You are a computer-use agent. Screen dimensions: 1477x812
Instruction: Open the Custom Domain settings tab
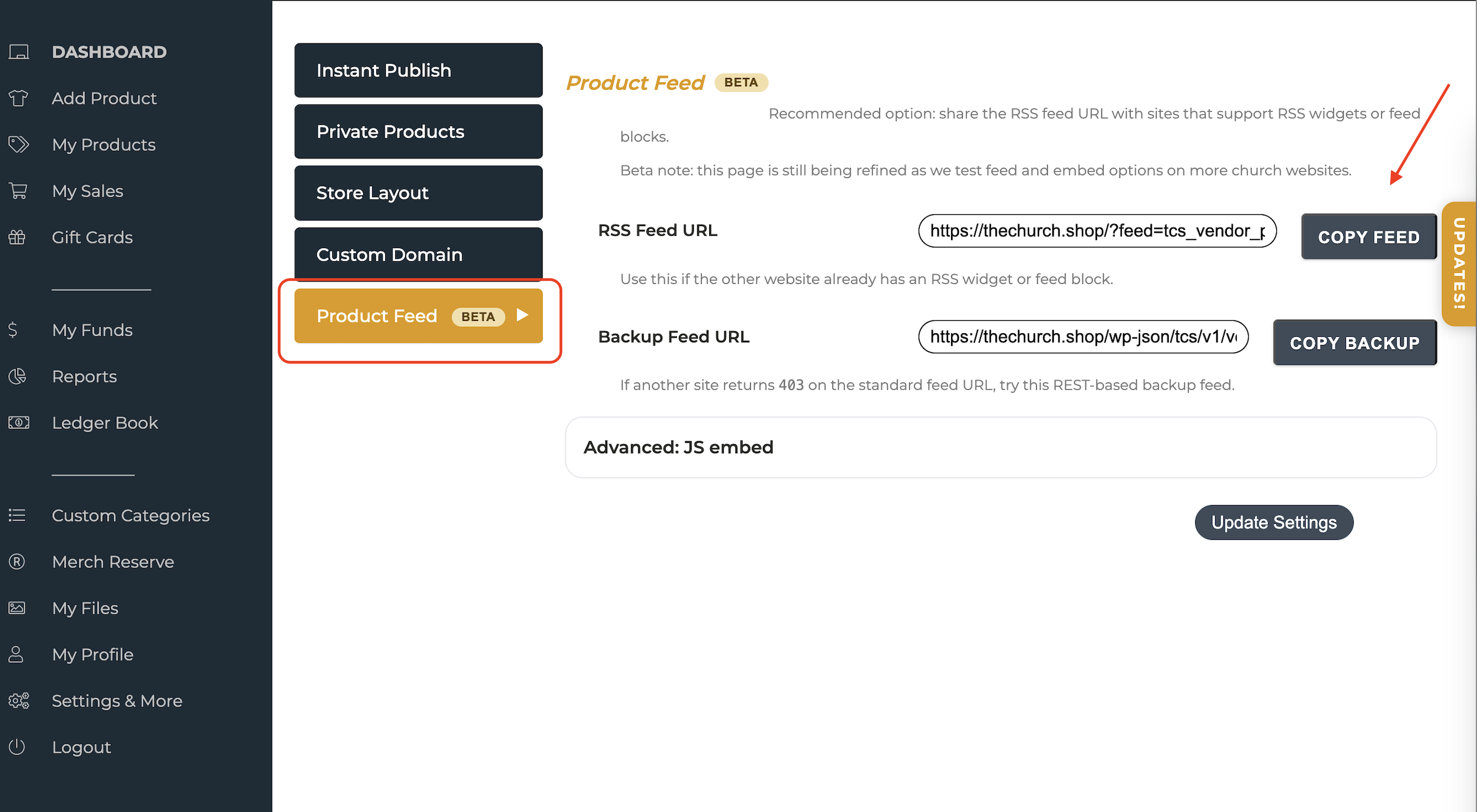pyautogui.click(x=418, y=254)
